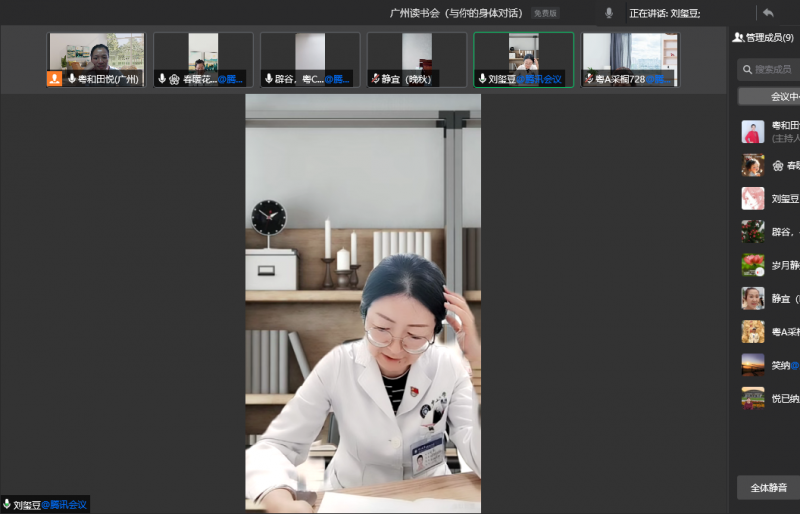Toggle mic icon beside 刘玺豆 name at bottom-left
Viewport: 800px width, 514px height.
[x=7, y=505]
